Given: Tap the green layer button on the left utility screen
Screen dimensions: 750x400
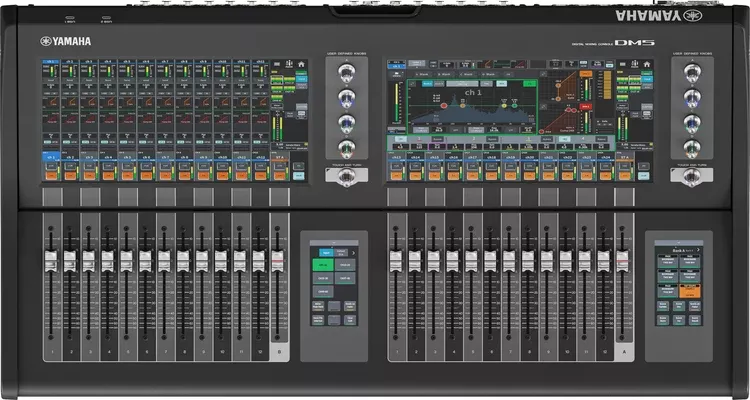Looking at the screenshot, I should tap(323, 265).
